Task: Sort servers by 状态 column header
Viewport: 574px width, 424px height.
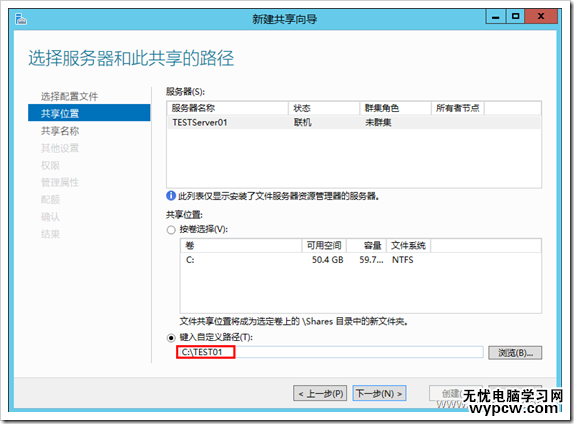Action: pyautogui.click(x=324, y=108)
